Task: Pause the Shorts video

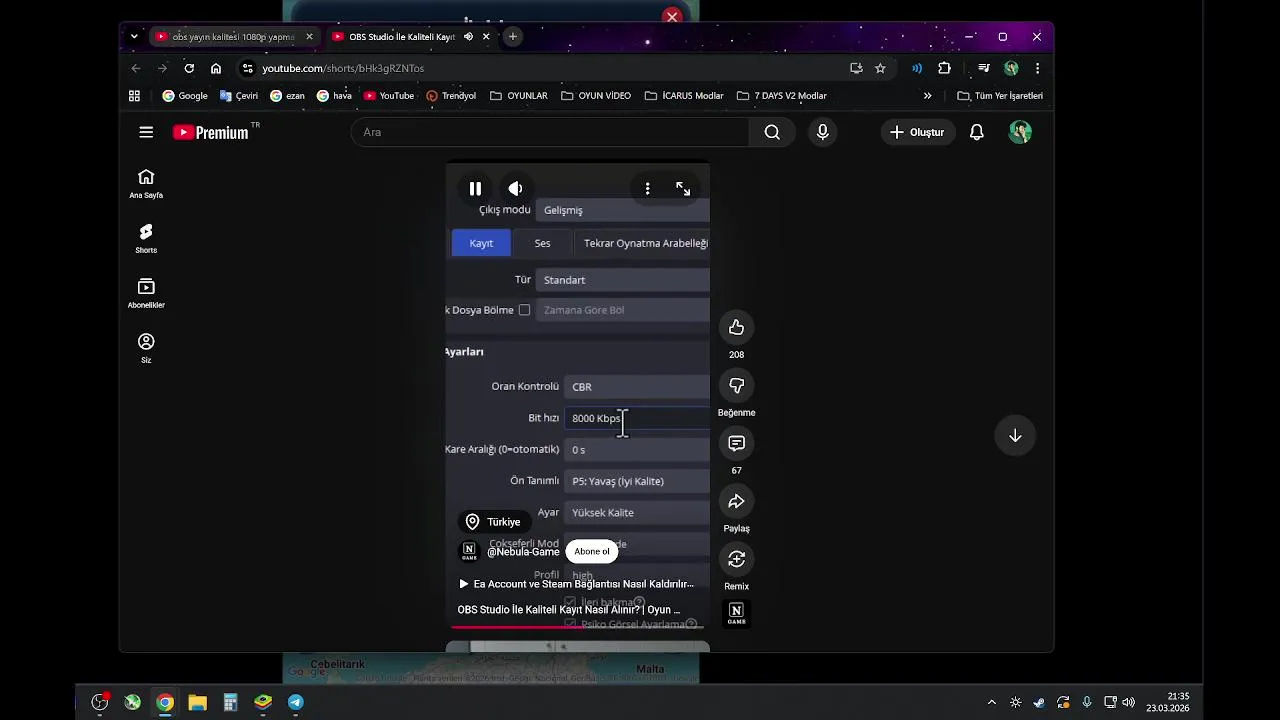Action: [475, 188]
